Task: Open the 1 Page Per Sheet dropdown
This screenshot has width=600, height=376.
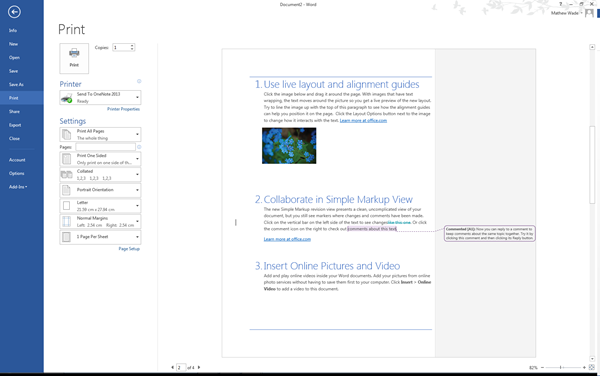Action: coord(100,237)
